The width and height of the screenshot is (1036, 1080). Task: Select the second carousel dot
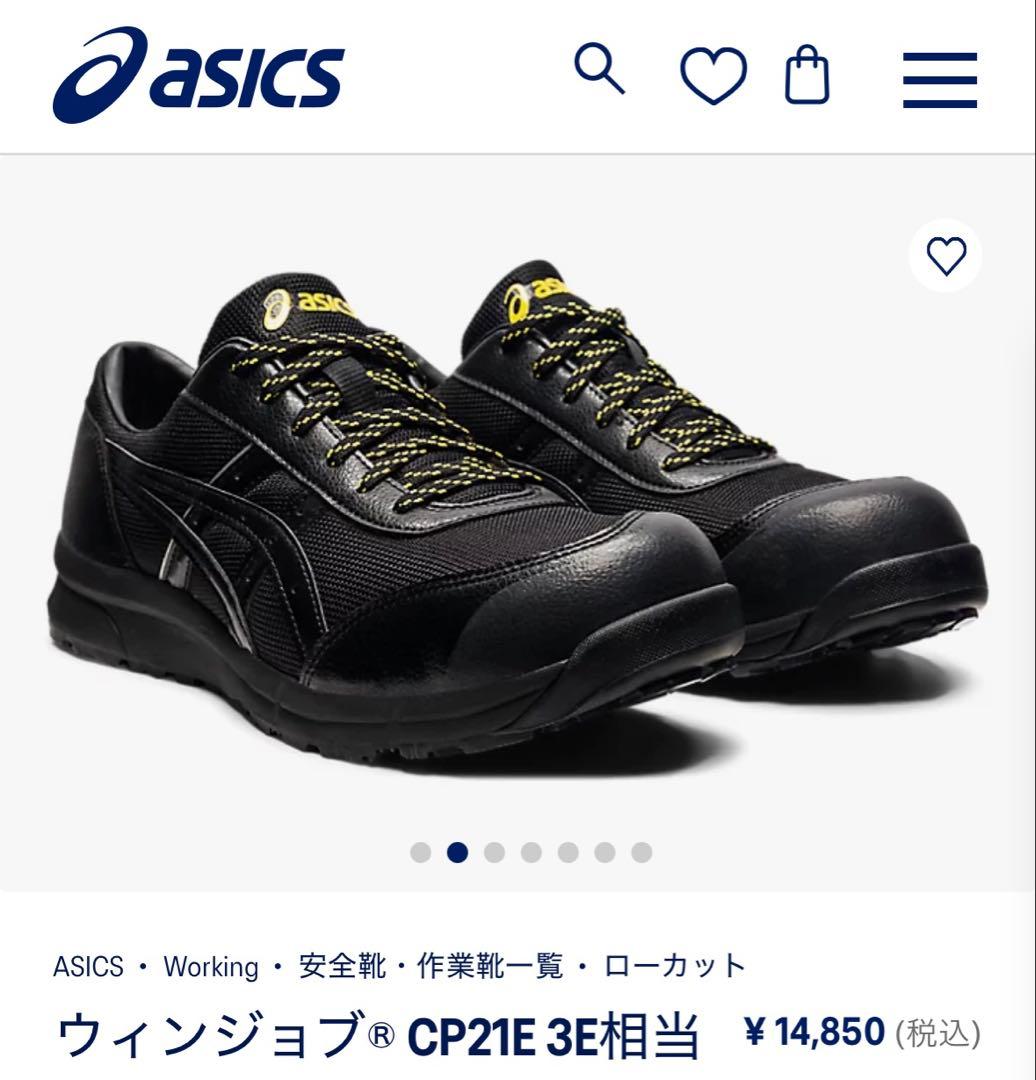tap(457, 852)
